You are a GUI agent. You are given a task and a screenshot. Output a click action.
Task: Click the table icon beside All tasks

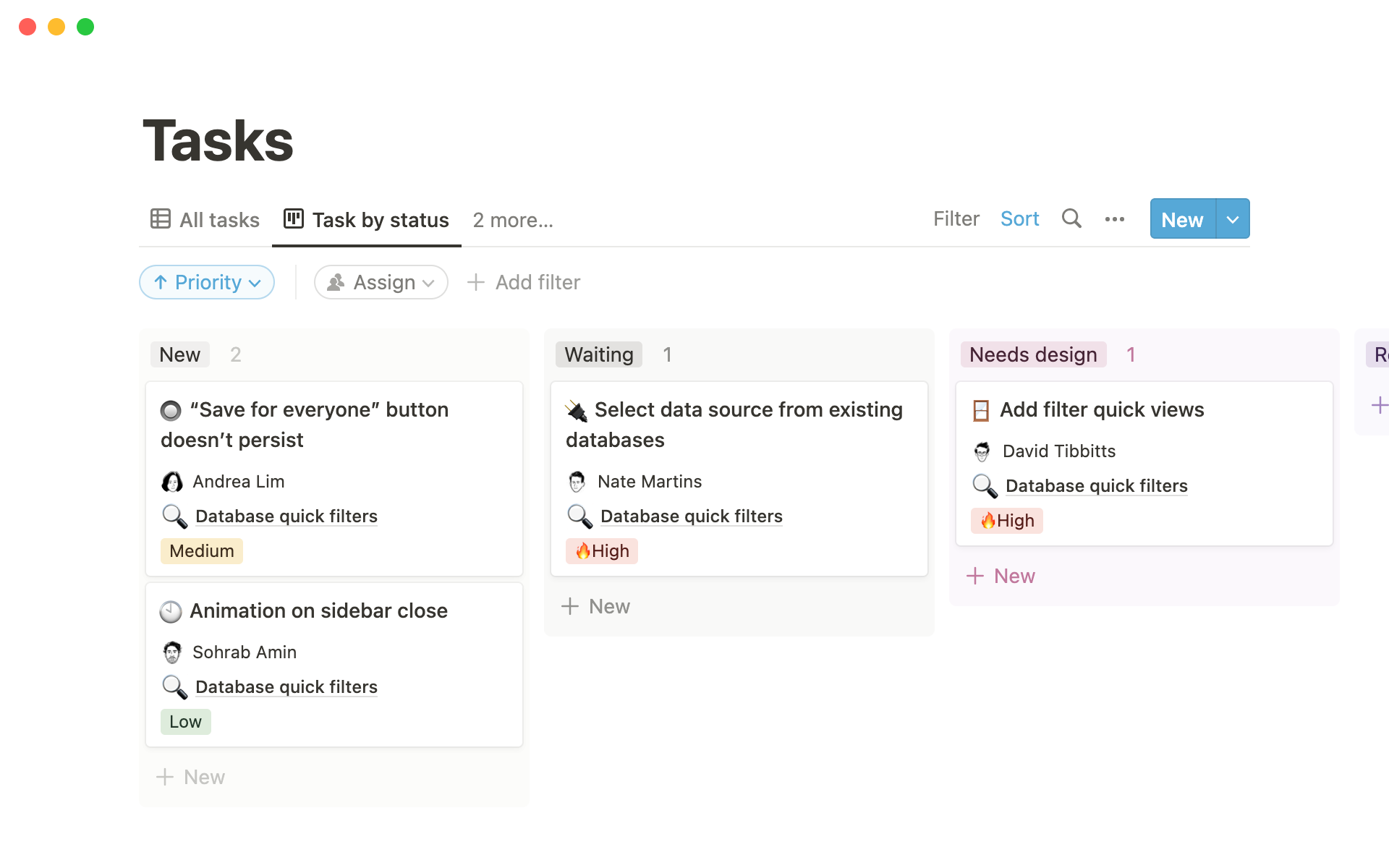pyautogui.click(x=161, y=218)
